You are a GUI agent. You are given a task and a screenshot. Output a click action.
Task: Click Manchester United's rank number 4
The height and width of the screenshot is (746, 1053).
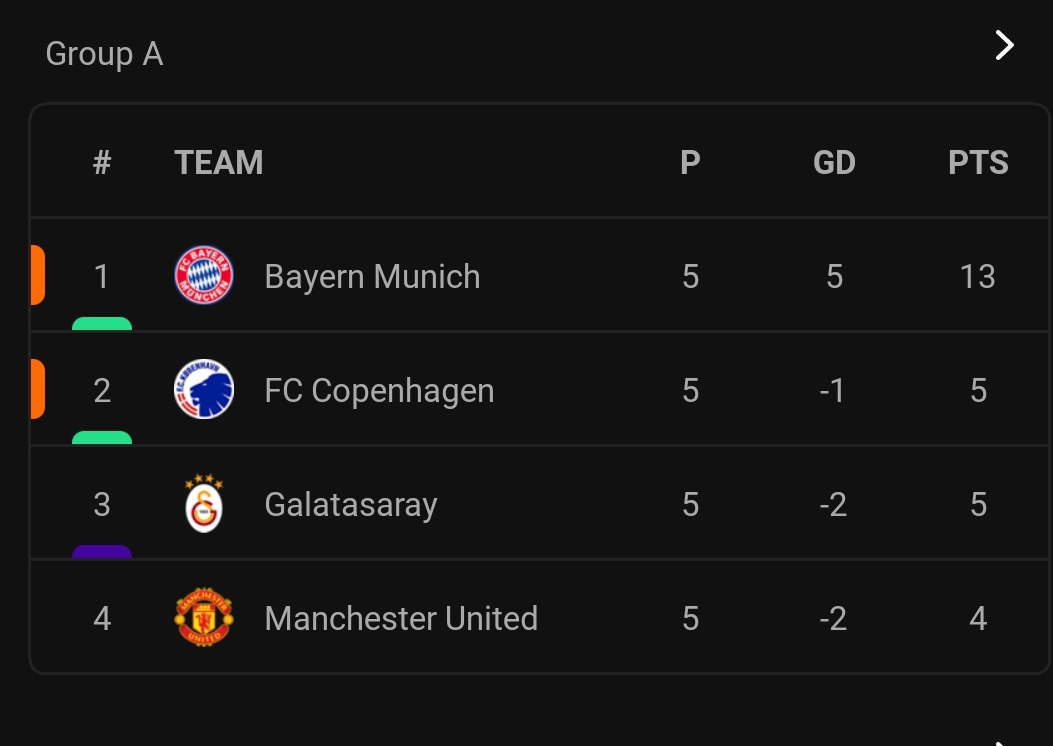point(102,618)
